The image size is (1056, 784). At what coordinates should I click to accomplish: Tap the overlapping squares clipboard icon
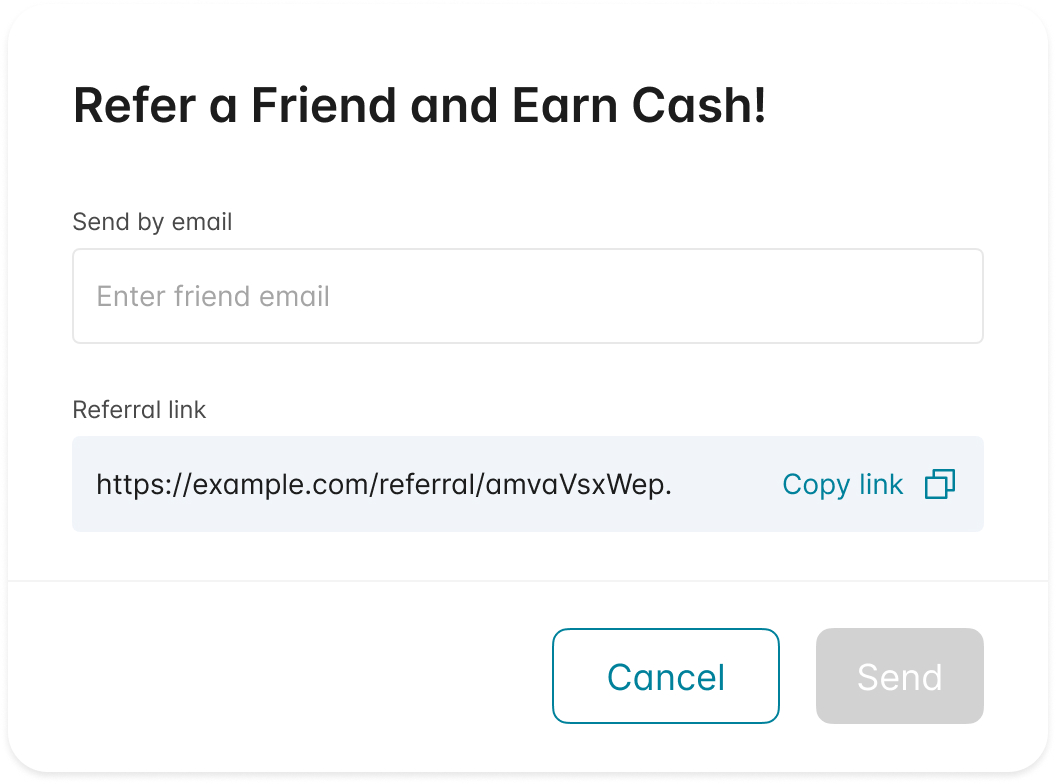(939, 484)
